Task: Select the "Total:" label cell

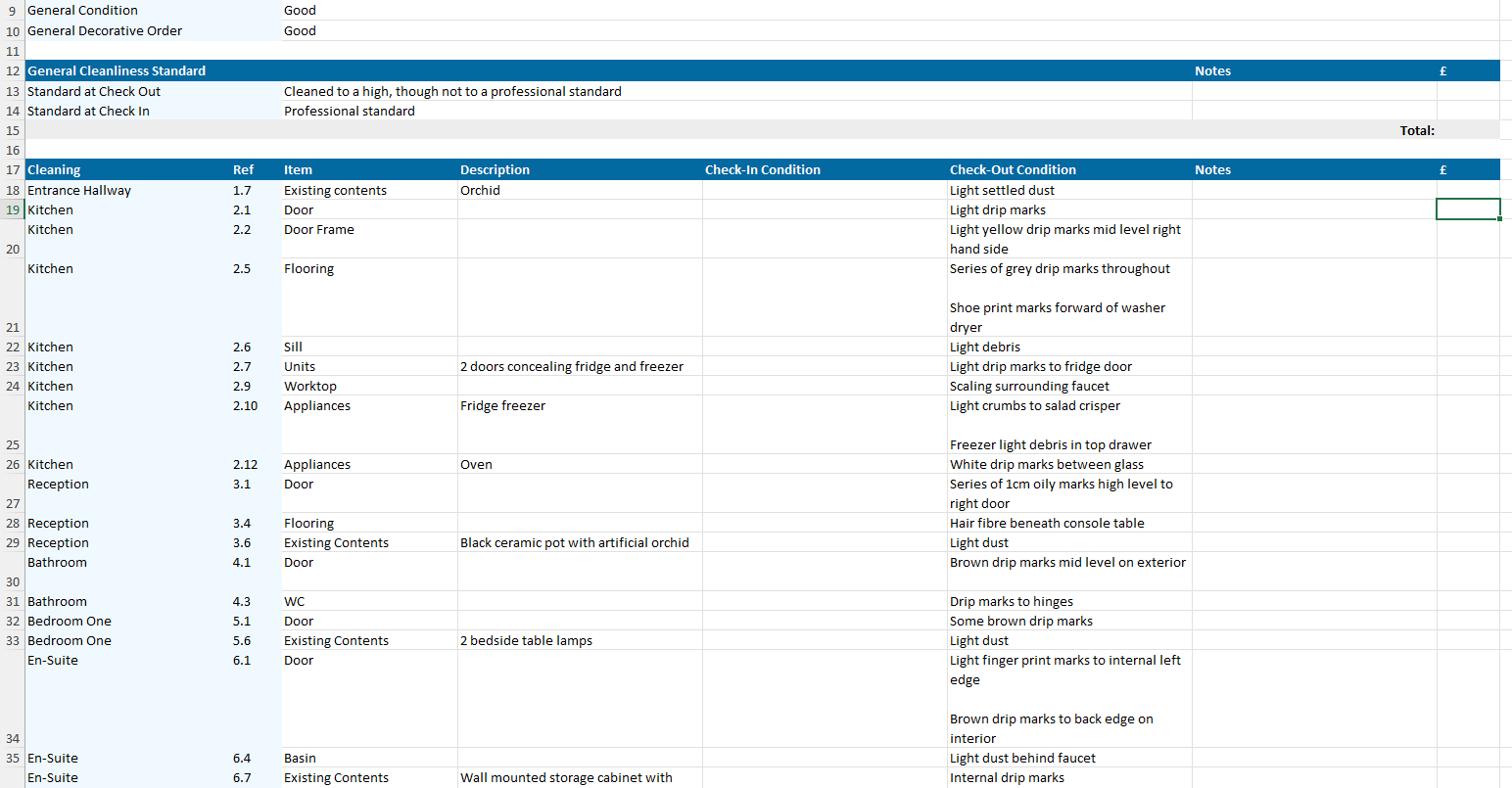Action: pyautogui.click(x=1416, y=130)
